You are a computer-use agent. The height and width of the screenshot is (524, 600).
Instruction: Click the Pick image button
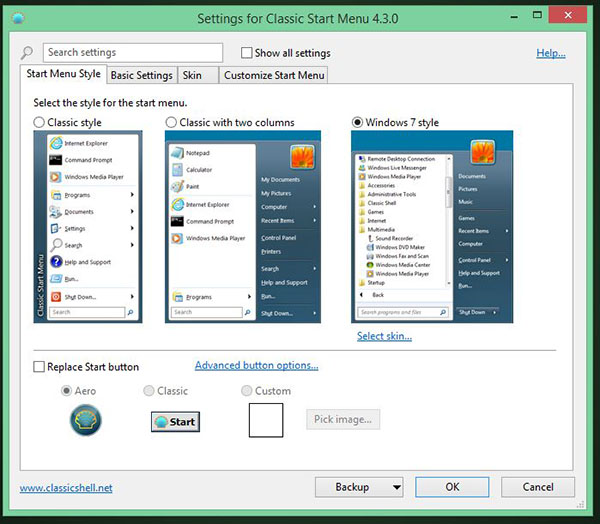tap(343, 420)
